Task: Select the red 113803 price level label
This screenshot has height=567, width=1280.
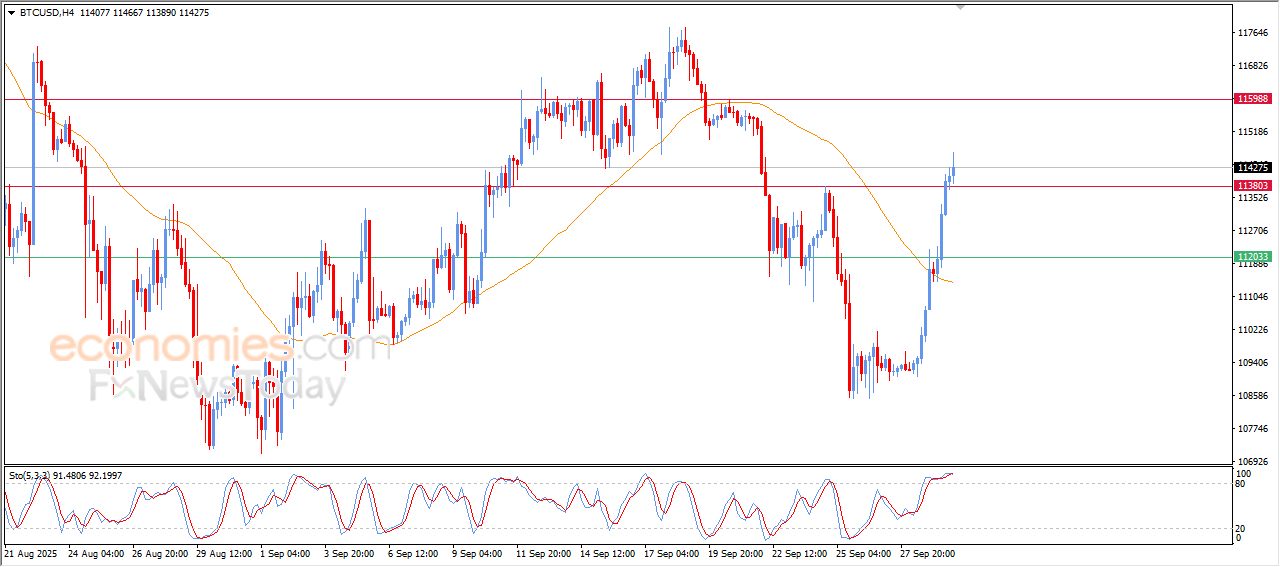Action: [x=1253, y=186]
